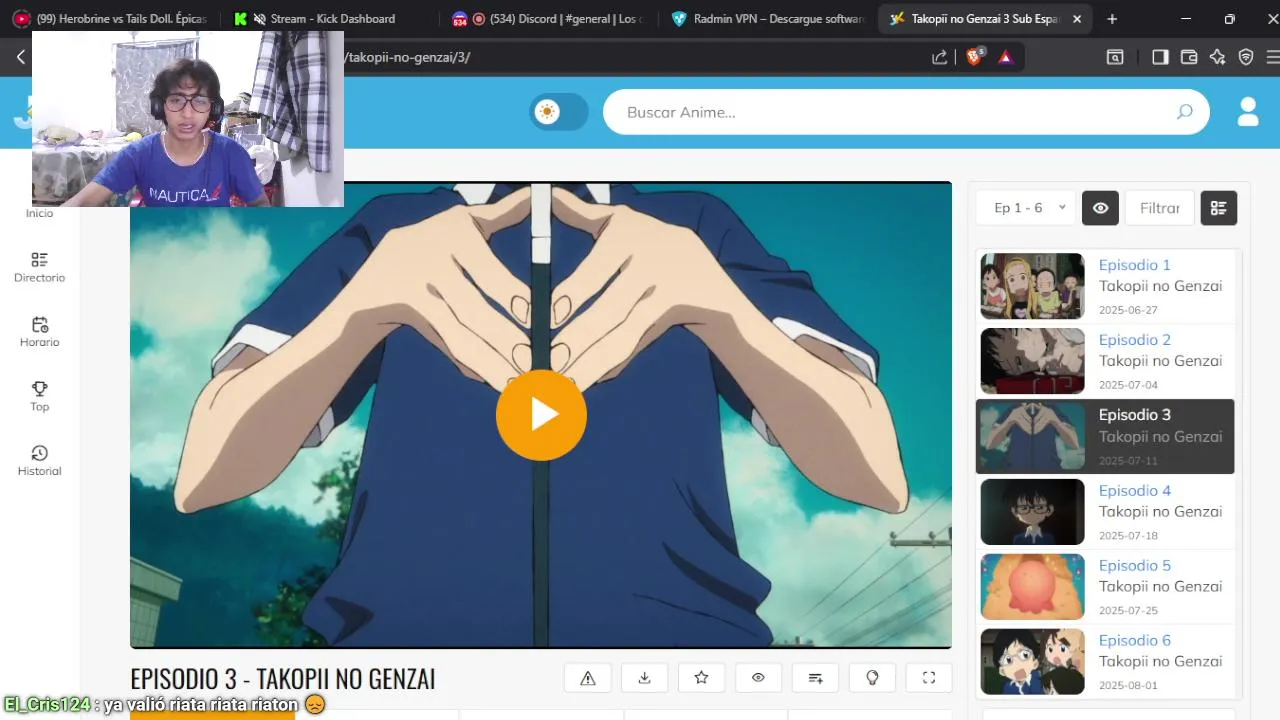Click the Episodio 4 thumbnail
Screen dimensions: 1280x720
click(1032, 511)
